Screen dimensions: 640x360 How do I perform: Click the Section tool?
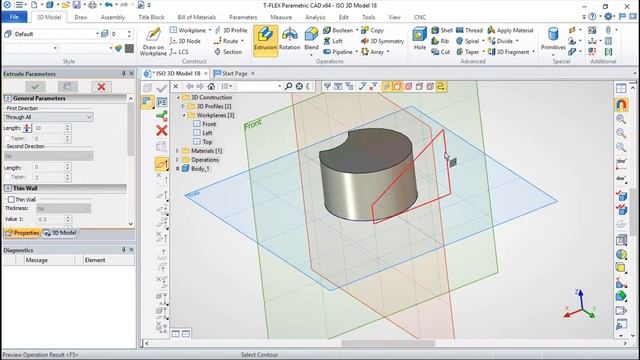tap(228, 52)
